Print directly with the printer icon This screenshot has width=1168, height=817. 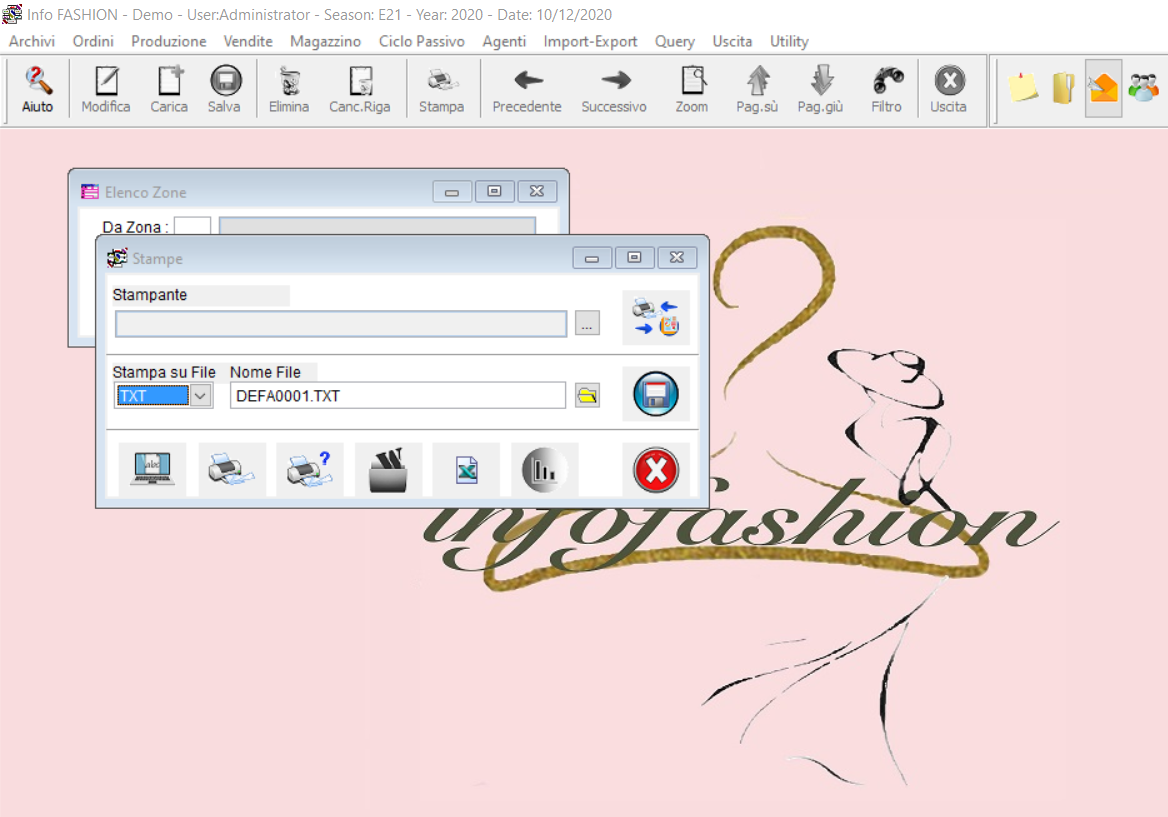232,469
